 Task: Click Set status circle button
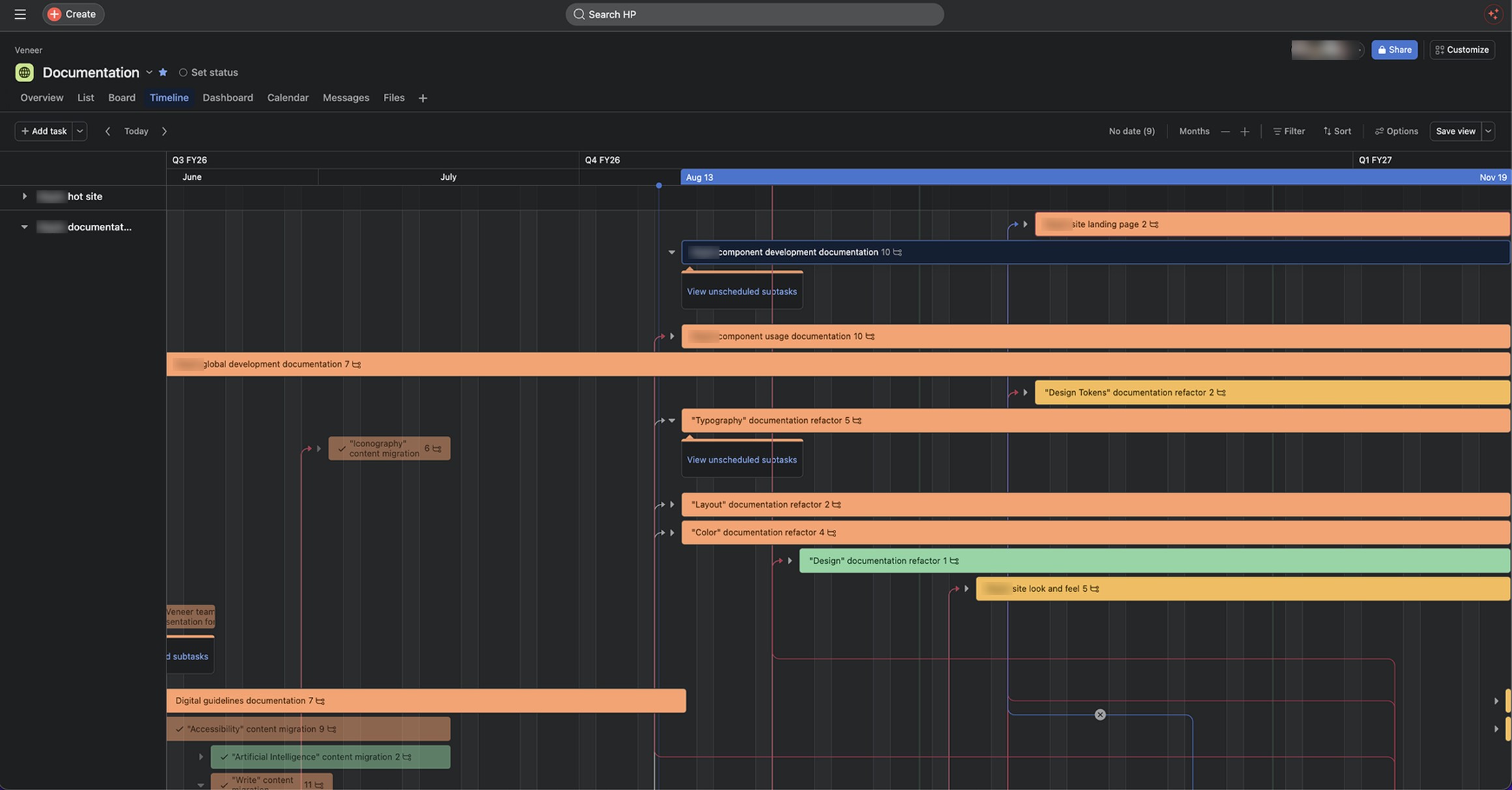pyautogui.click(x=208, y=72)
